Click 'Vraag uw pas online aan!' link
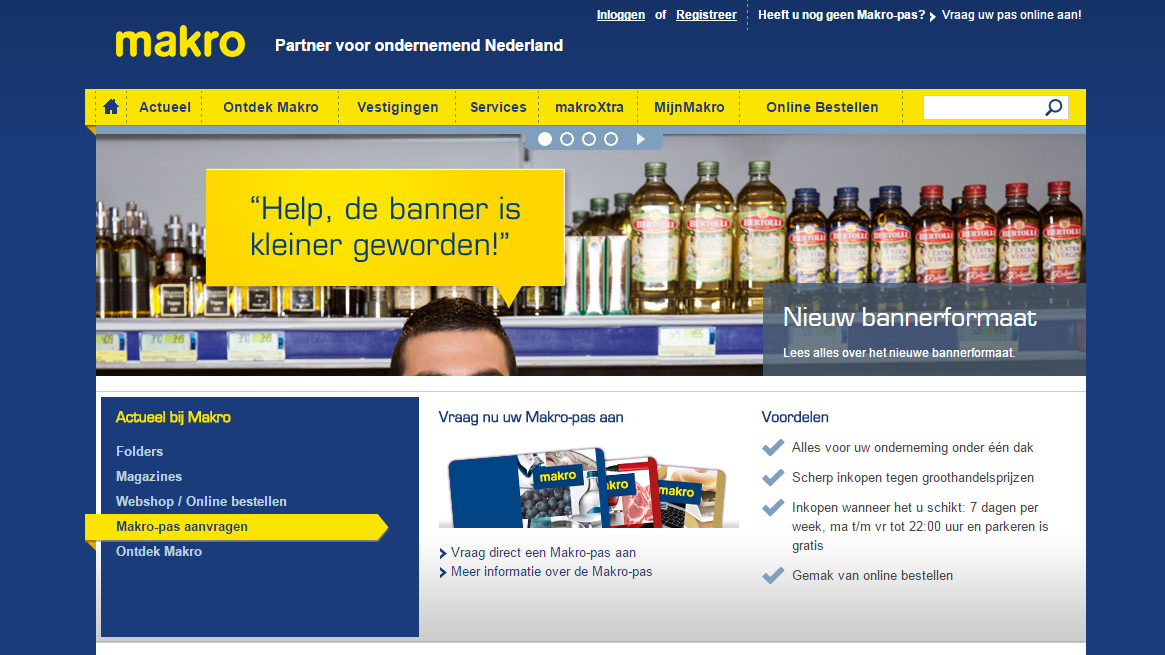The height and width of the screenshot is (655, 1165). point(1011,15)
